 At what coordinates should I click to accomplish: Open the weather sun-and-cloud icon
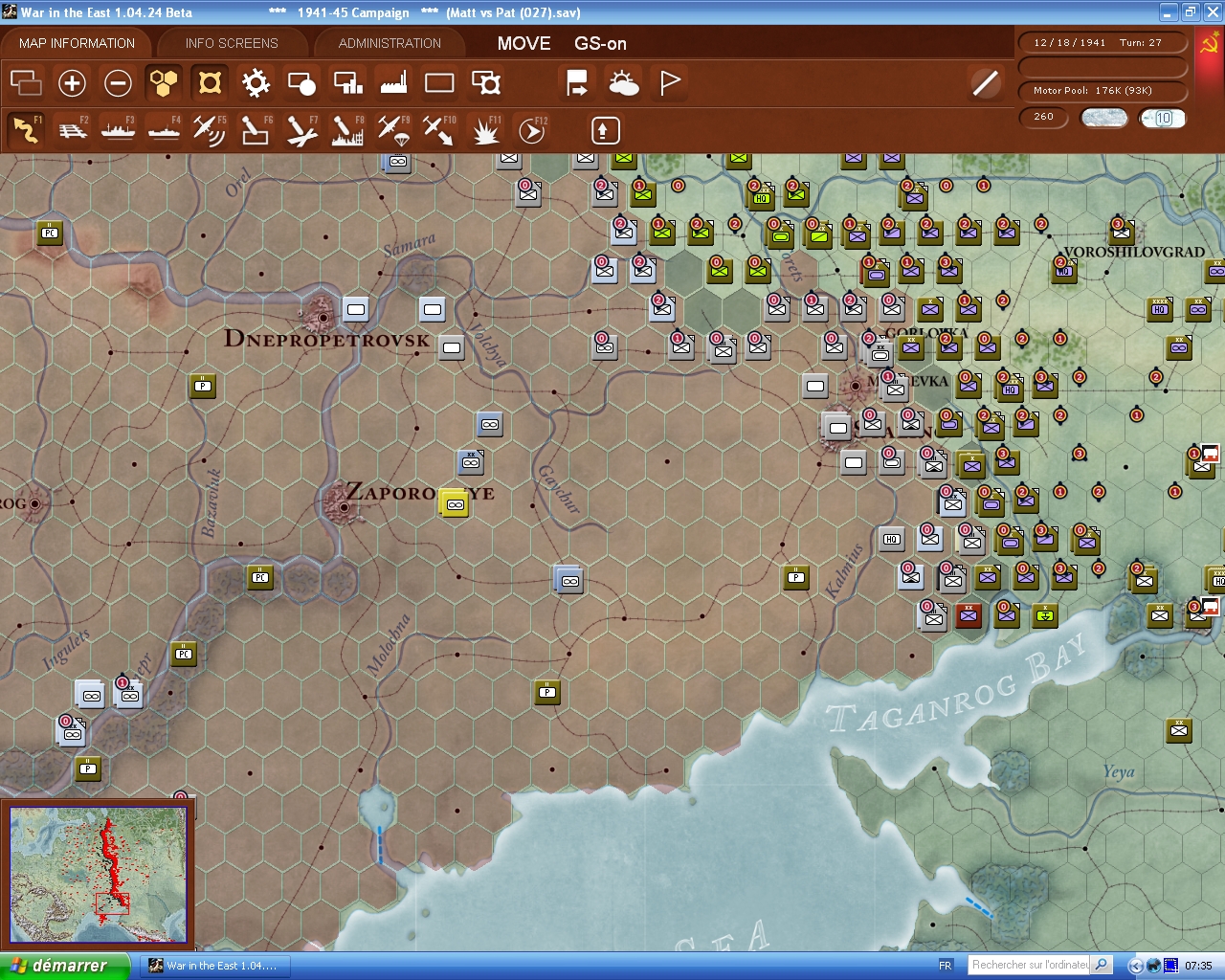click(623, 83)
